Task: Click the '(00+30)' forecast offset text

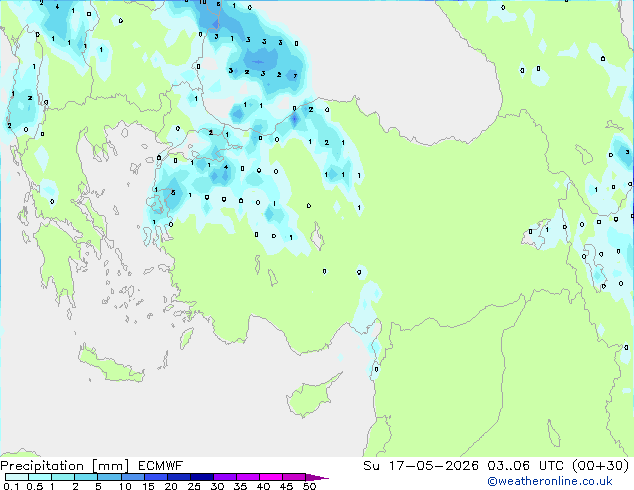Action: (600, 466)
